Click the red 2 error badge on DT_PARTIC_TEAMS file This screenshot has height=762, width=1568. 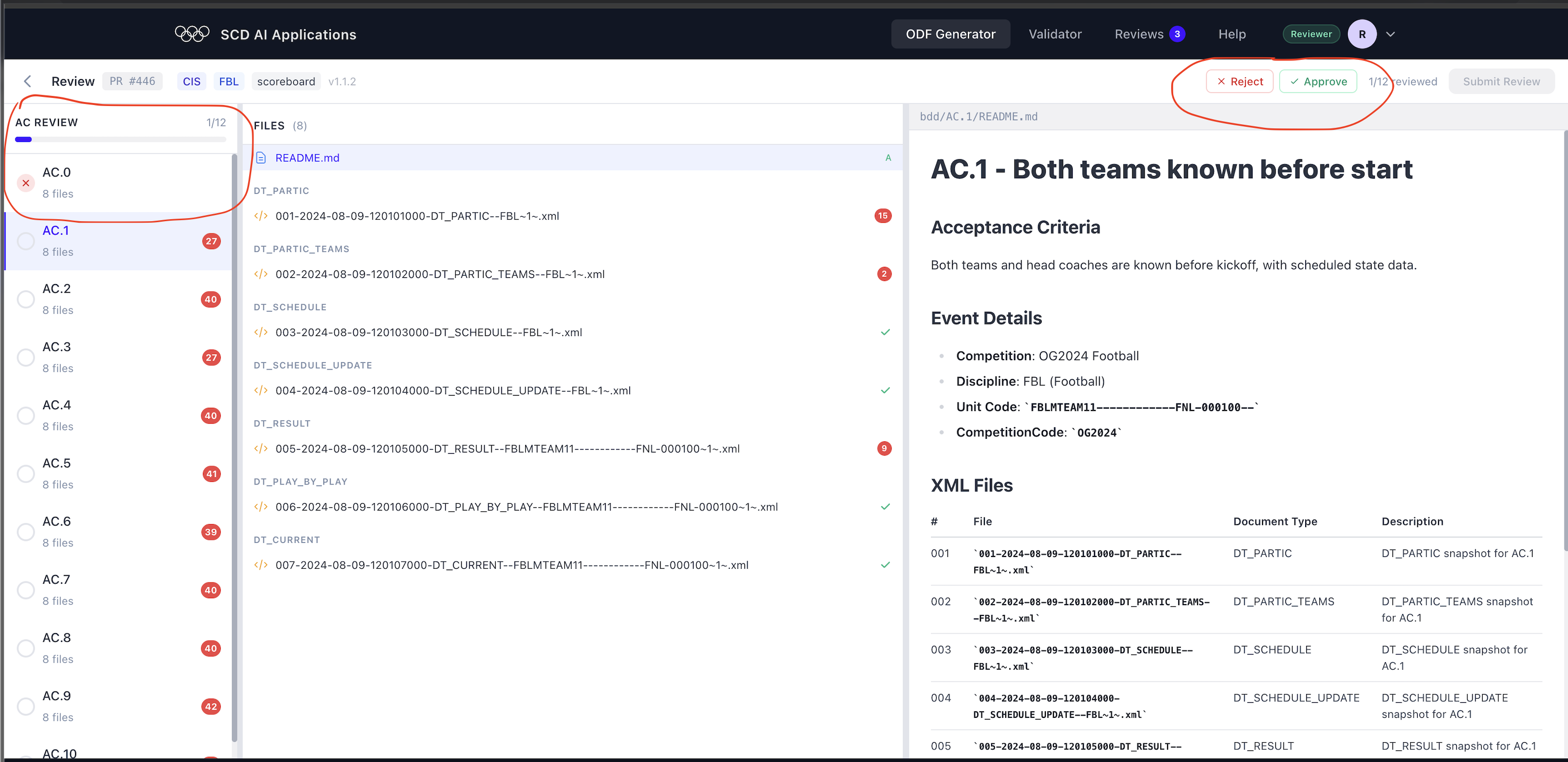point(884,274)
